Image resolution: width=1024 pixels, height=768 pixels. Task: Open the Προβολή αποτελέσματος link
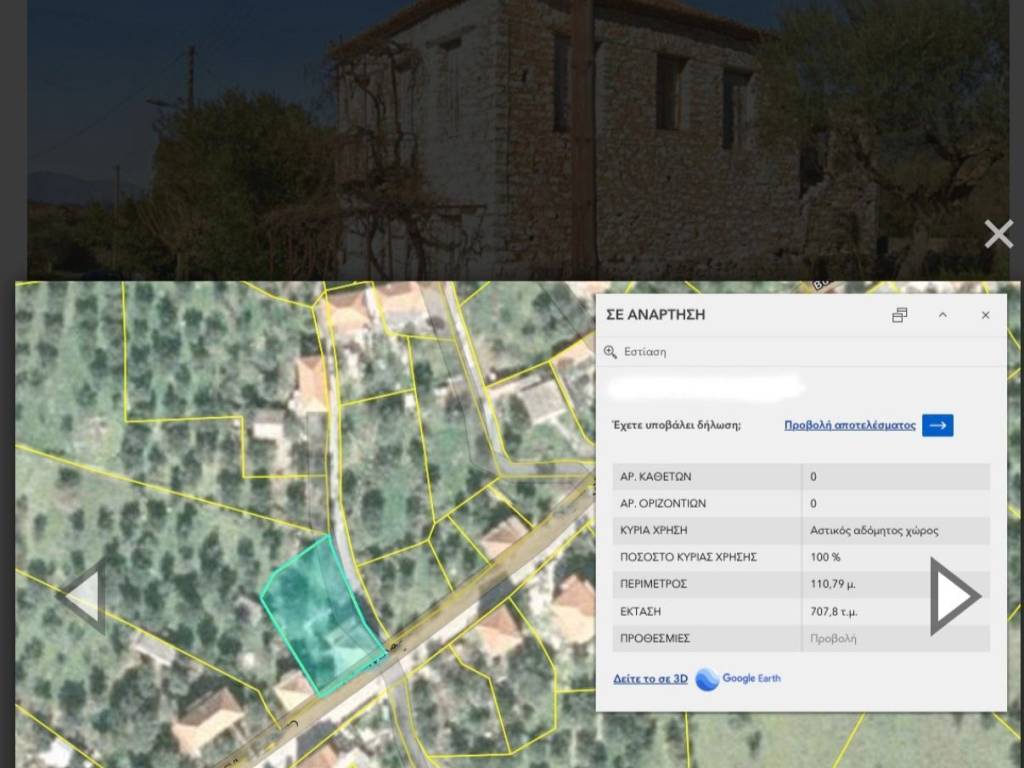coord(849,425)
